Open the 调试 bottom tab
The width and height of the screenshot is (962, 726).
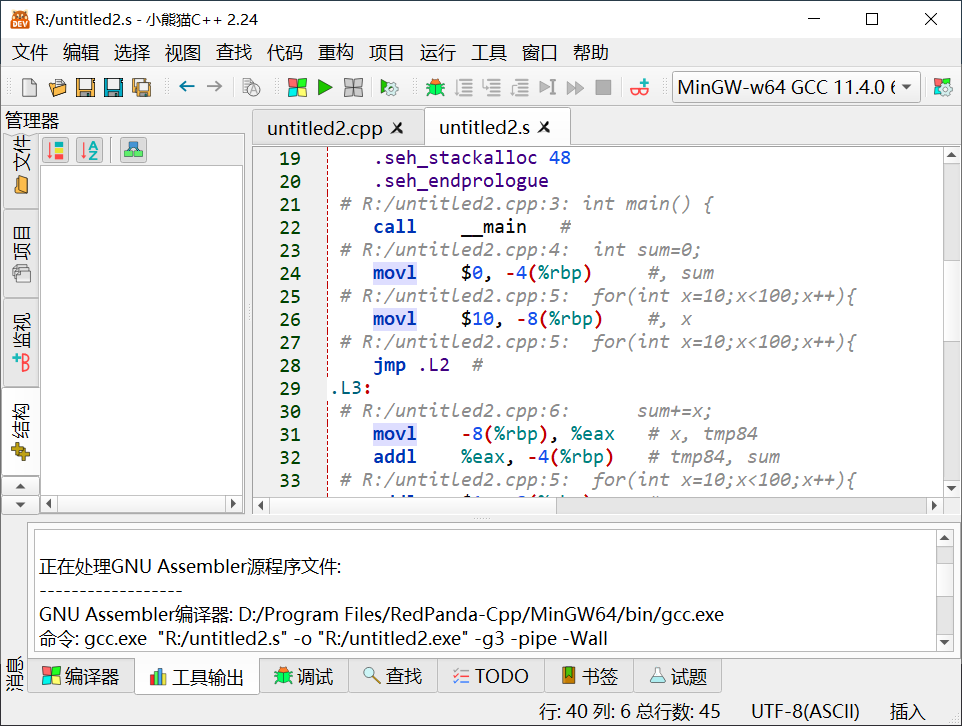304,676
